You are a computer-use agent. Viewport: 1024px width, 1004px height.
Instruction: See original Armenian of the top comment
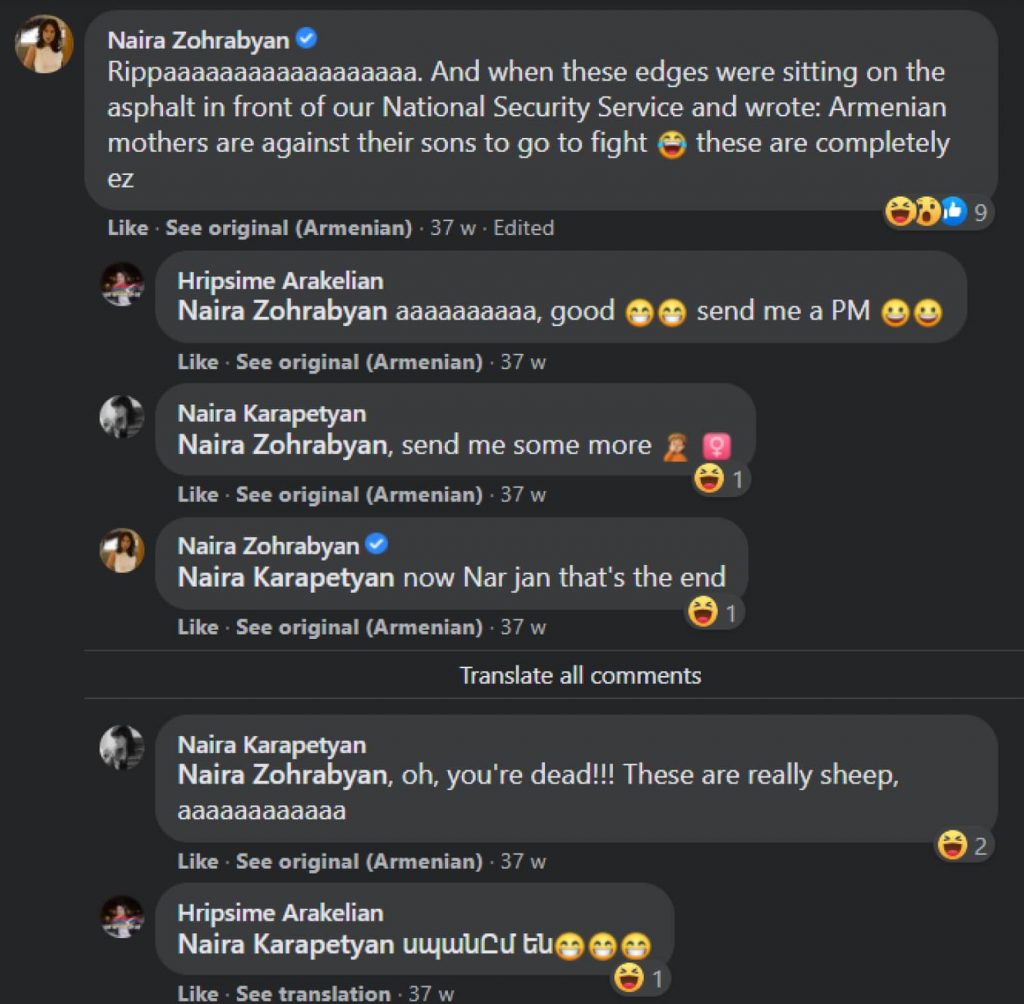coord(288,228)
